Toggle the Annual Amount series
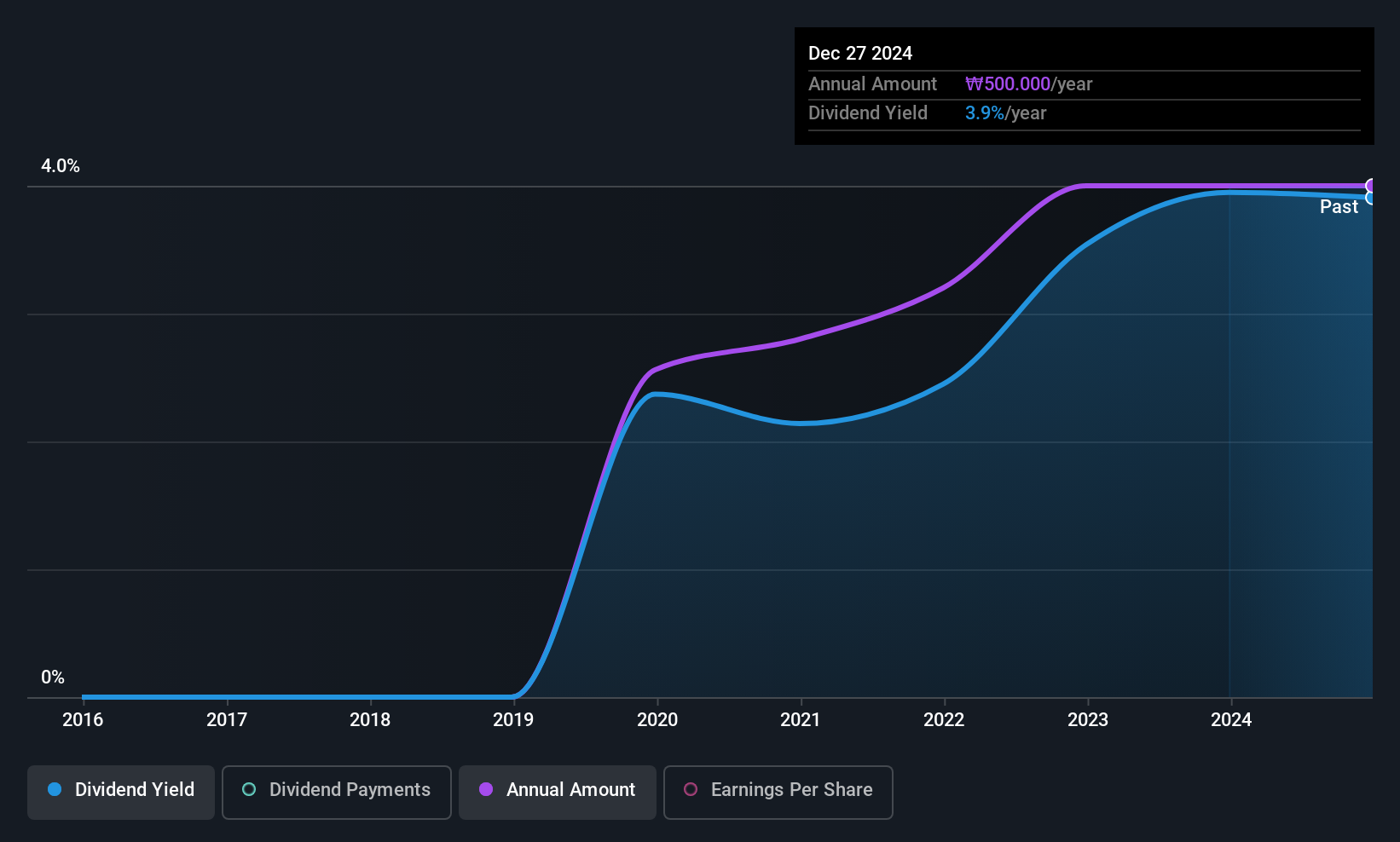 (558, 792)
